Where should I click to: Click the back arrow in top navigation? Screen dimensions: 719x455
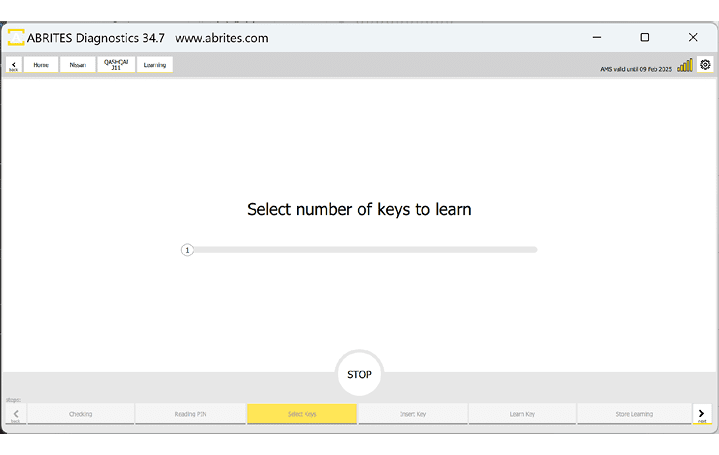14,65
